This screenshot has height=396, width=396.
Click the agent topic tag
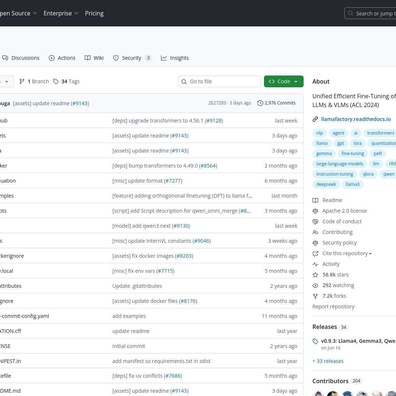(338, 133)
